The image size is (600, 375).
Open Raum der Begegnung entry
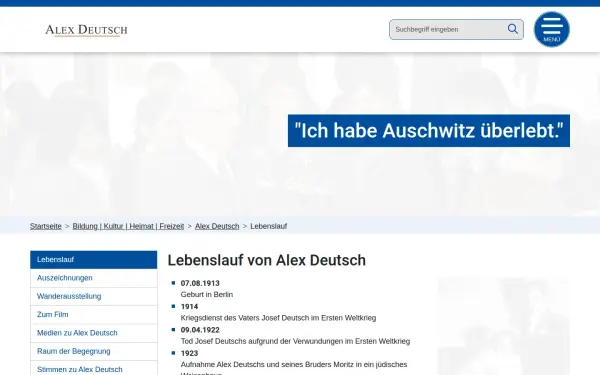(x=94, y=351)
